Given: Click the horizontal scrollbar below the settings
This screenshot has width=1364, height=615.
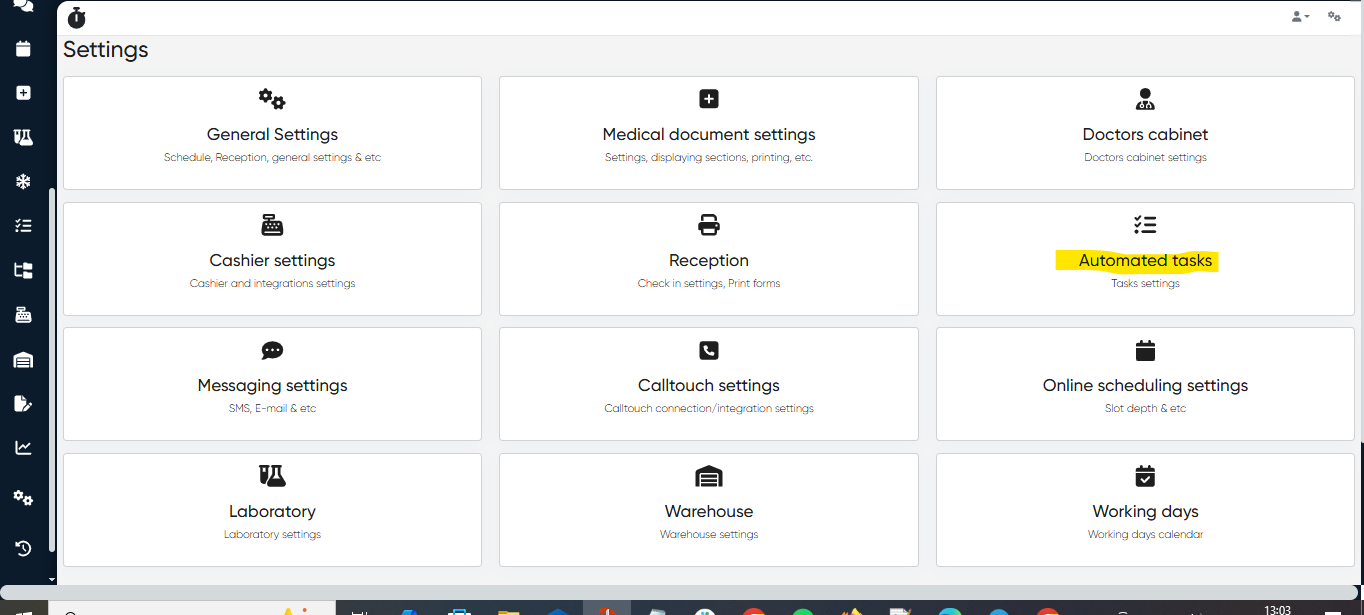Looking at the screenshot, I should tap(700, 592).
